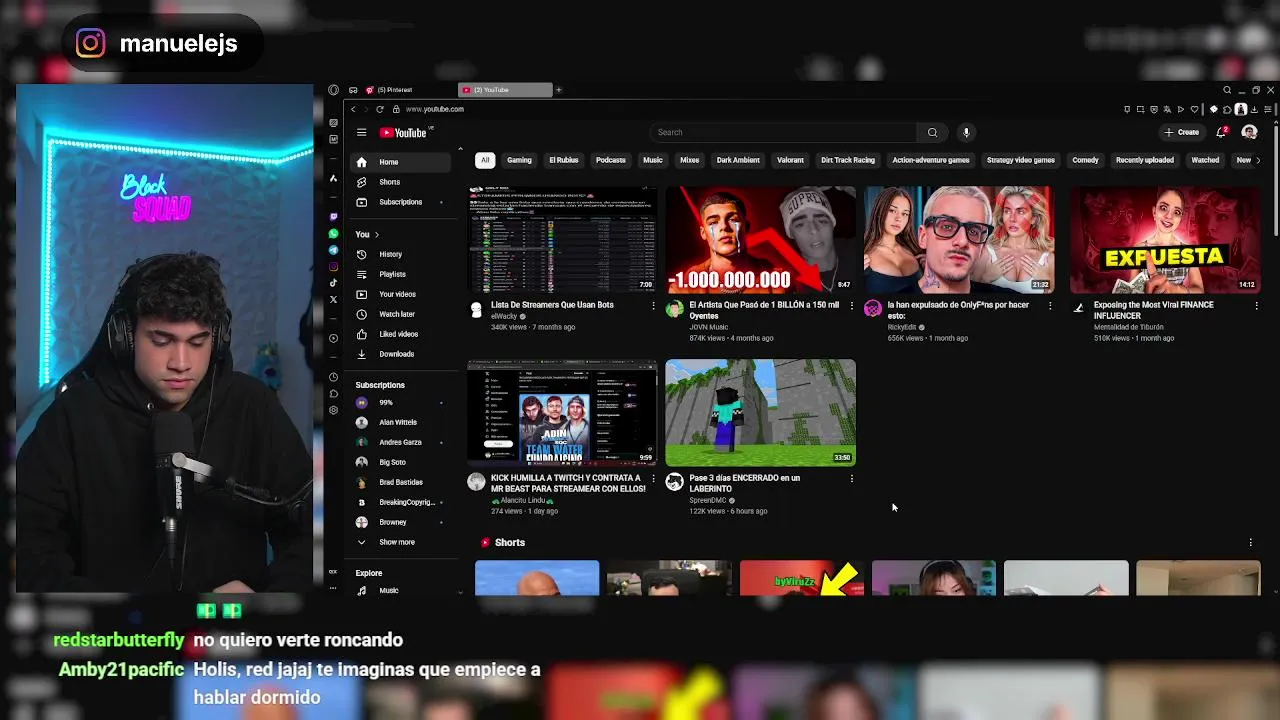
Task: Go to Home in the YouTube sidebar
Action: tap(401, 162)
